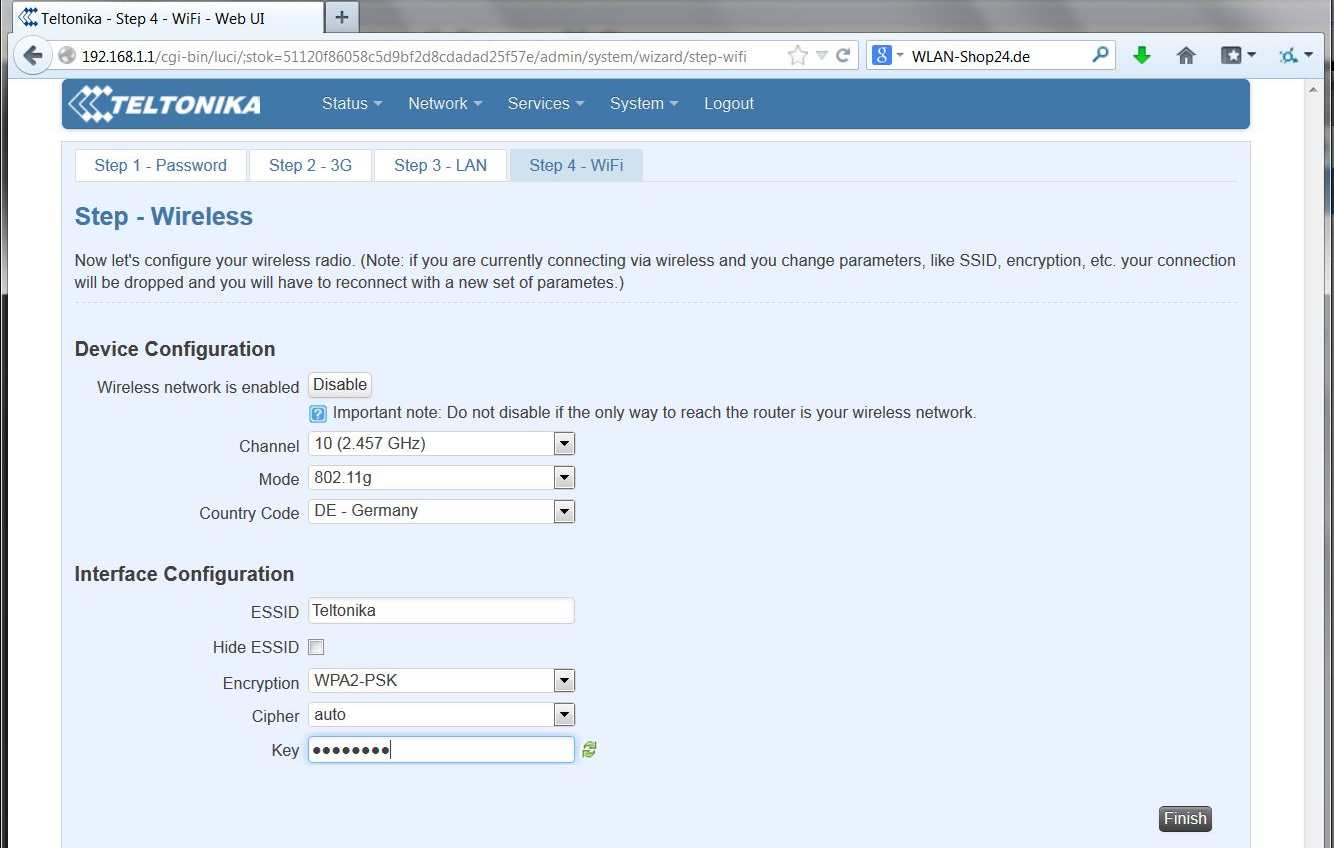Click into the ESSID text field
This screenshot has width=1334, height=848.
coord(441,611)
